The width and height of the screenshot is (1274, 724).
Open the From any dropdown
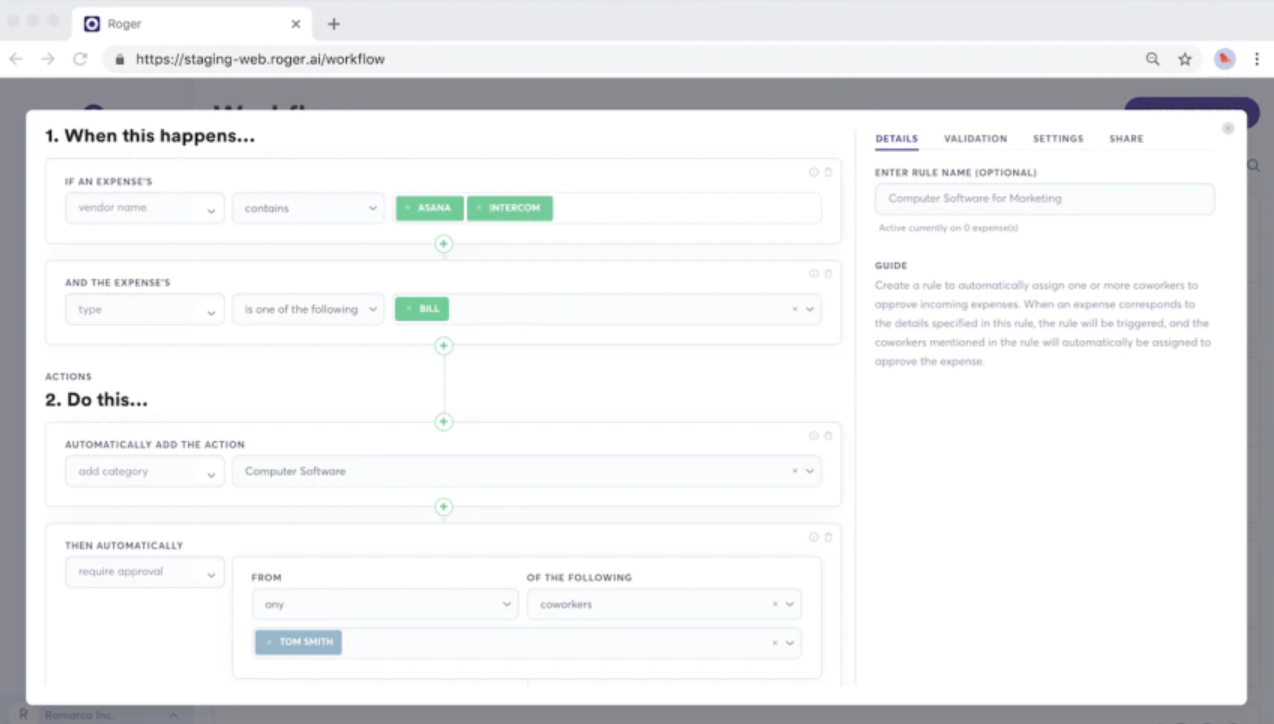pyautogui.click(x=385, y=604)
